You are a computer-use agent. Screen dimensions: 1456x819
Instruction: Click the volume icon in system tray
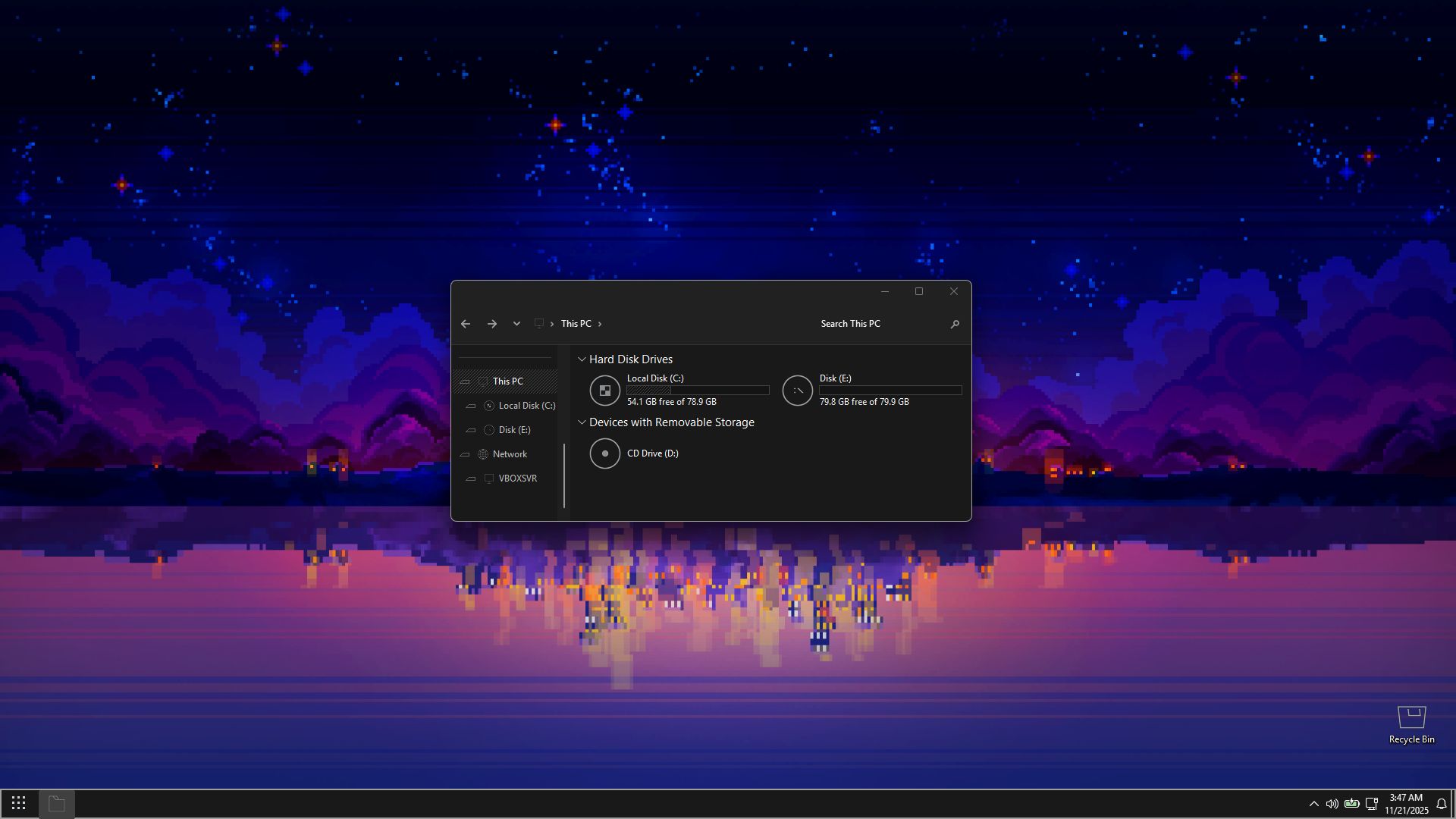point(1332,804)
